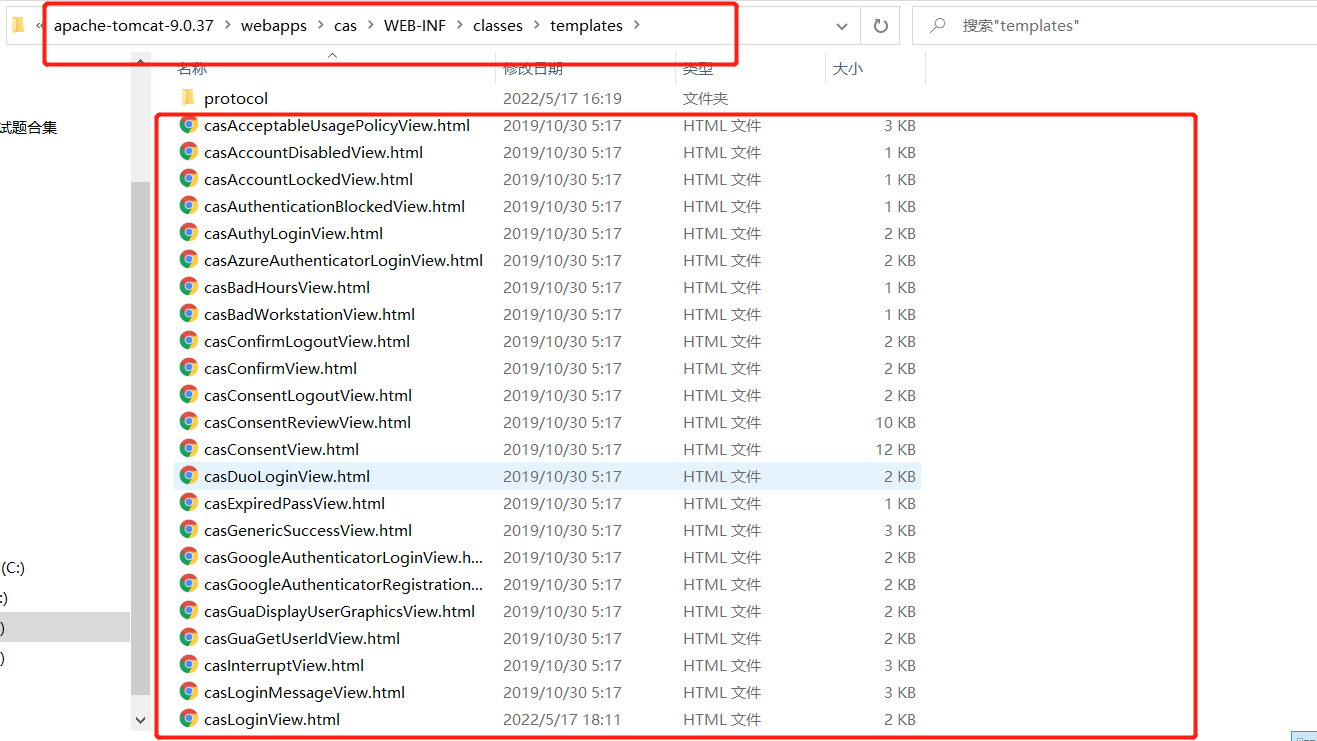The image size is (1317, 741).
Task: Go to classes breadcrumb folder
Action: [498, 26]
